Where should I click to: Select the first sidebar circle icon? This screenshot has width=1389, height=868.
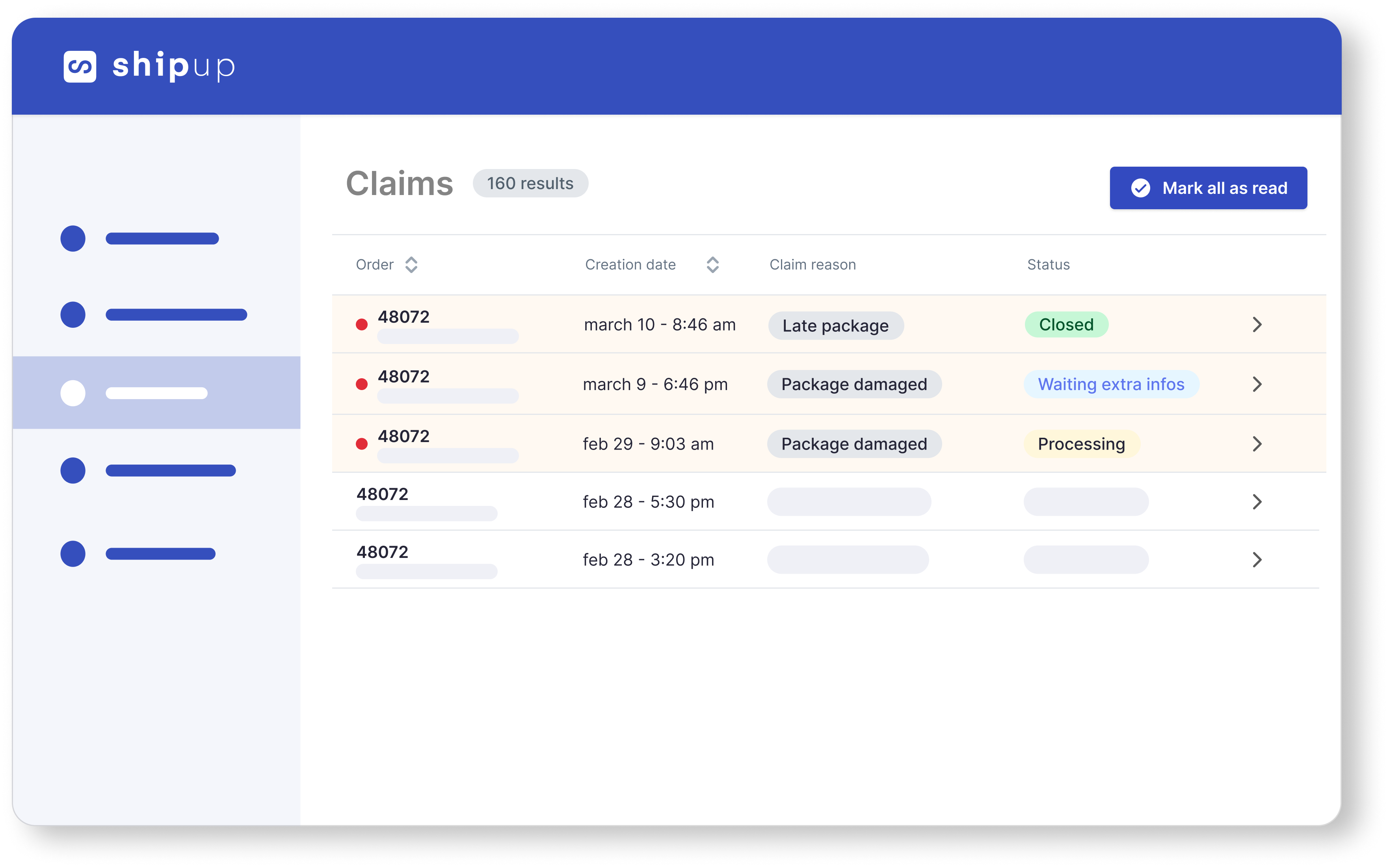[73, 238]
